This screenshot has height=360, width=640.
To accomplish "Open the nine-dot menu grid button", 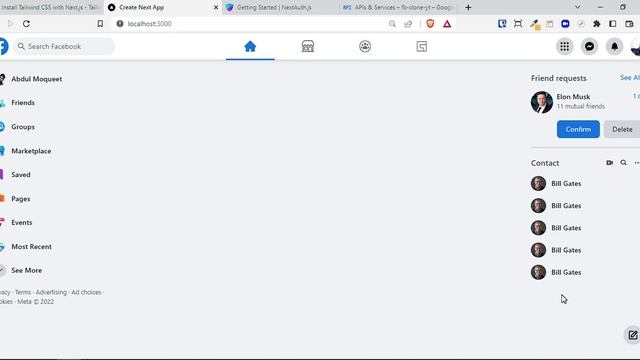I will pyautogui.click(x=564, y=47).
